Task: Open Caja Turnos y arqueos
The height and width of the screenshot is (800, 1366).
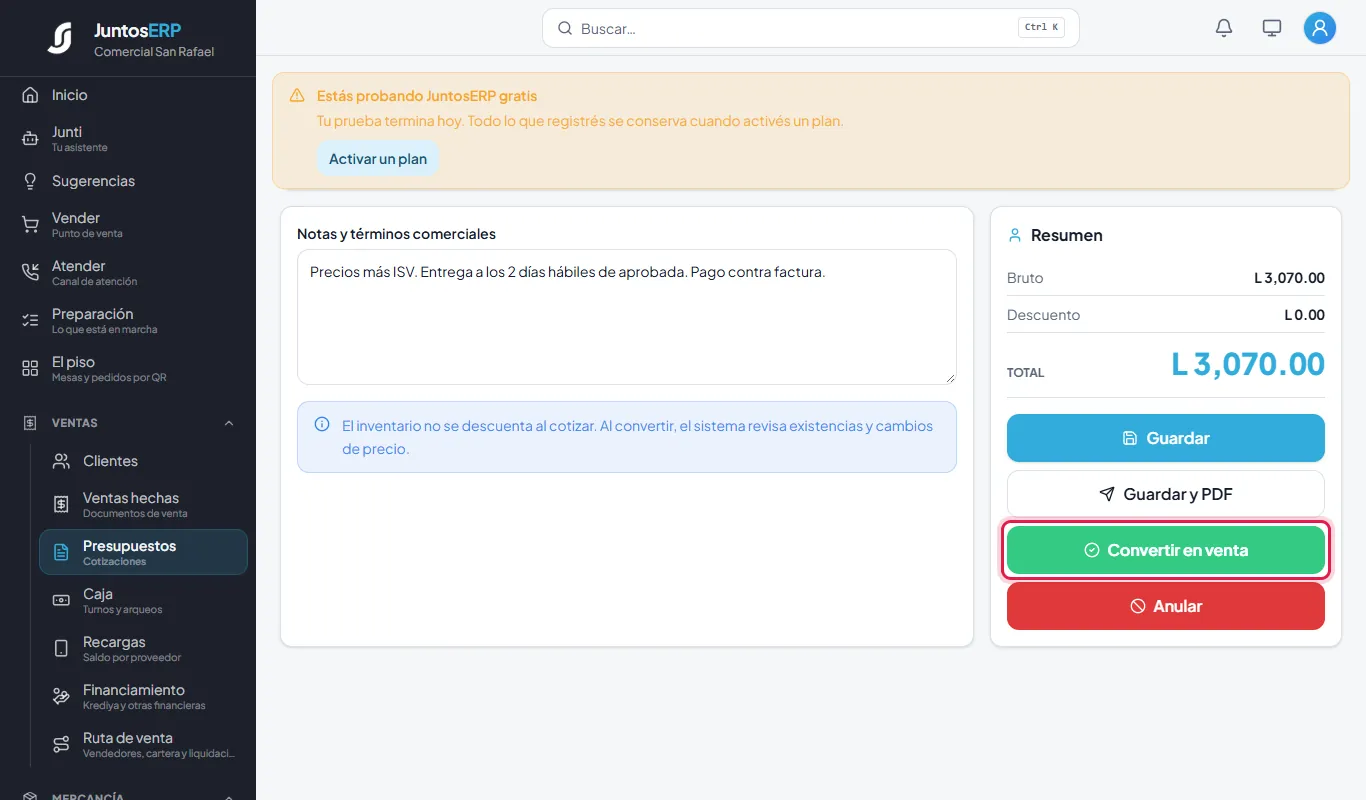Action: (143, 600)
